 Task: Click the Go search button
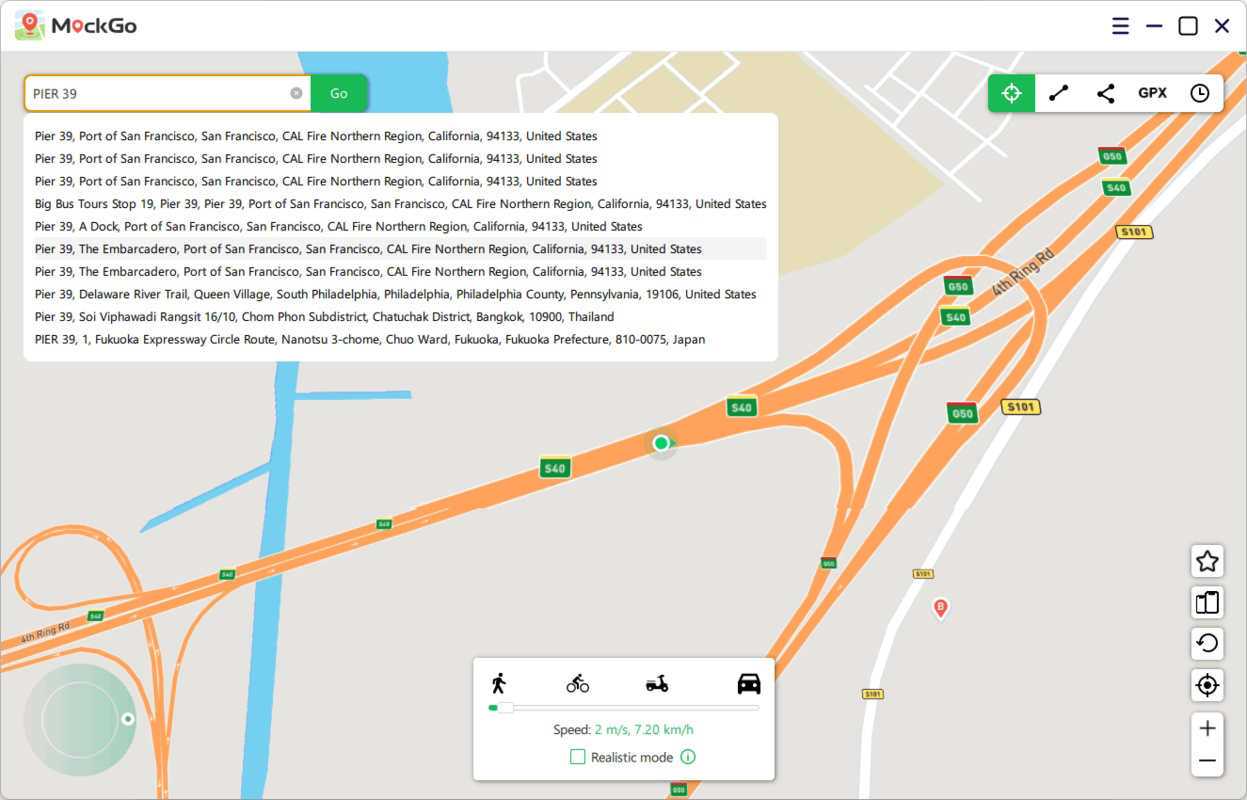(x=339, y=93)
